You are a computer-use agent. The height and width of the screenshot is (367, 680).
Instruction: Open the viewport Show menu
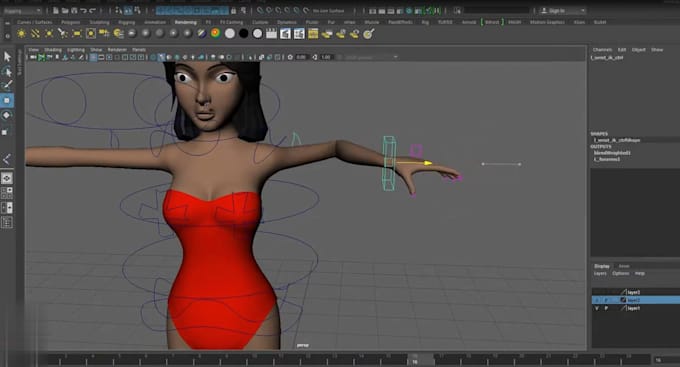coord(96,50)
